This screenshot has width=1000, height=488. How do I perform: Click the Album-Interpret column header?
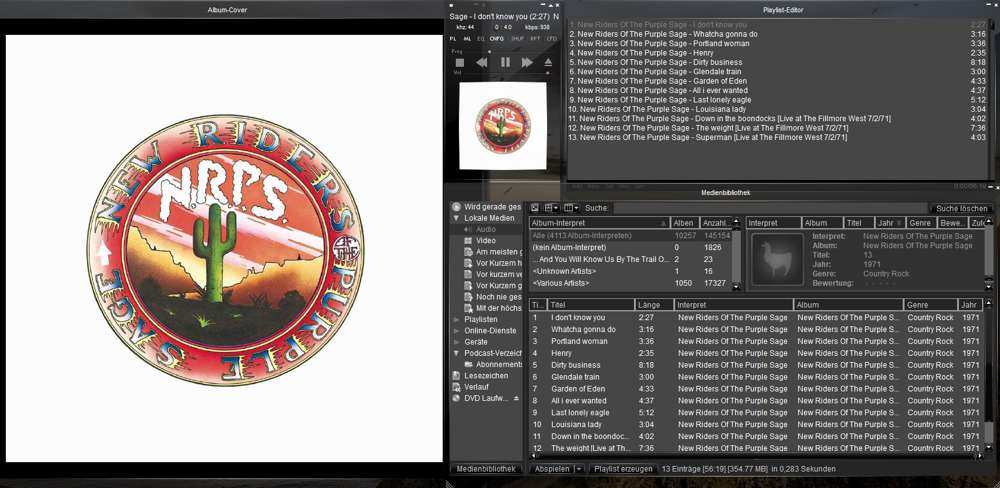coord(598,223)
